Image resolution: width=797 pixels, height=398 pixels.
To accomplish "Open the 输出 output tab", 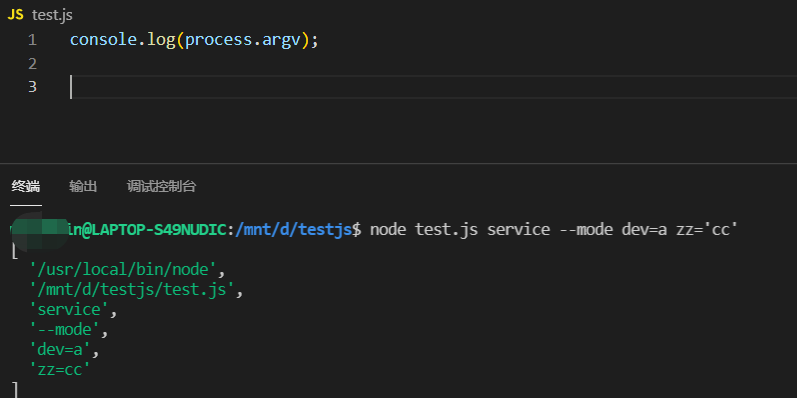I will 83,187.
